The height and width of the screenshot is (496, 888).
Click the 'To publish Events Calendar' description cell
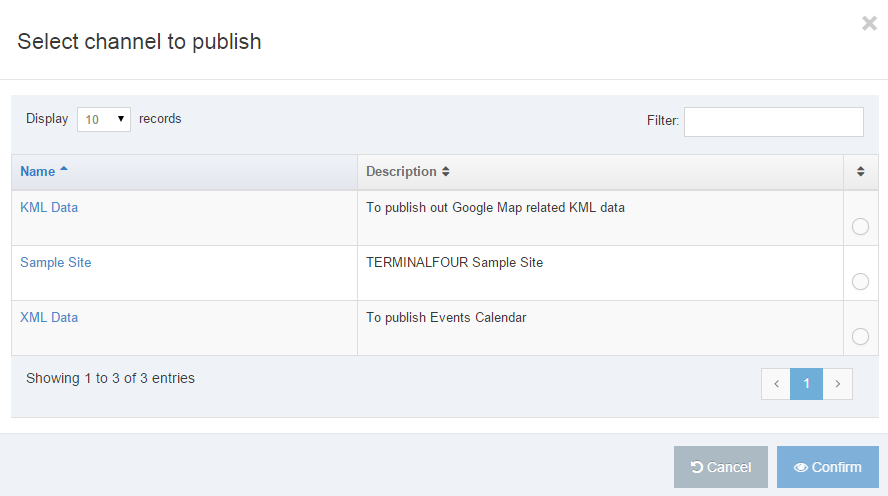tap(446, 318)
